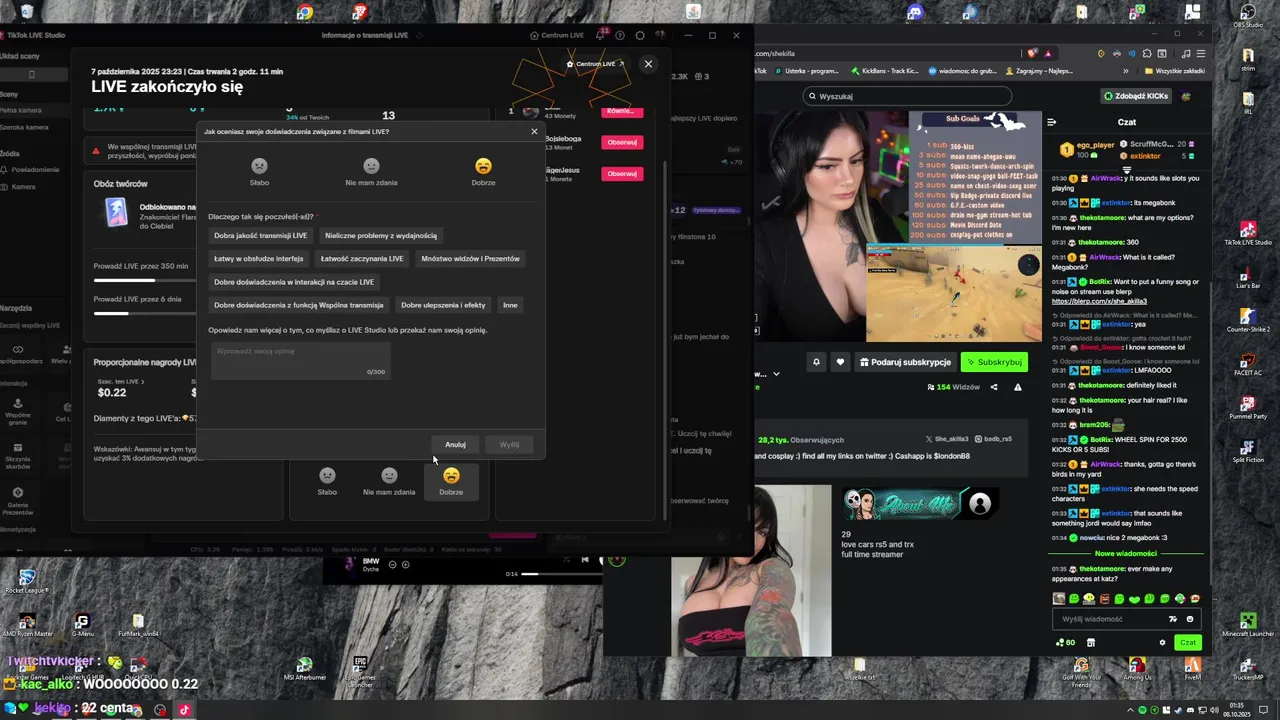Screen dimensions: 1280x720
Task: Open Rocket League desktop shortcut
Action: [27, 580]
